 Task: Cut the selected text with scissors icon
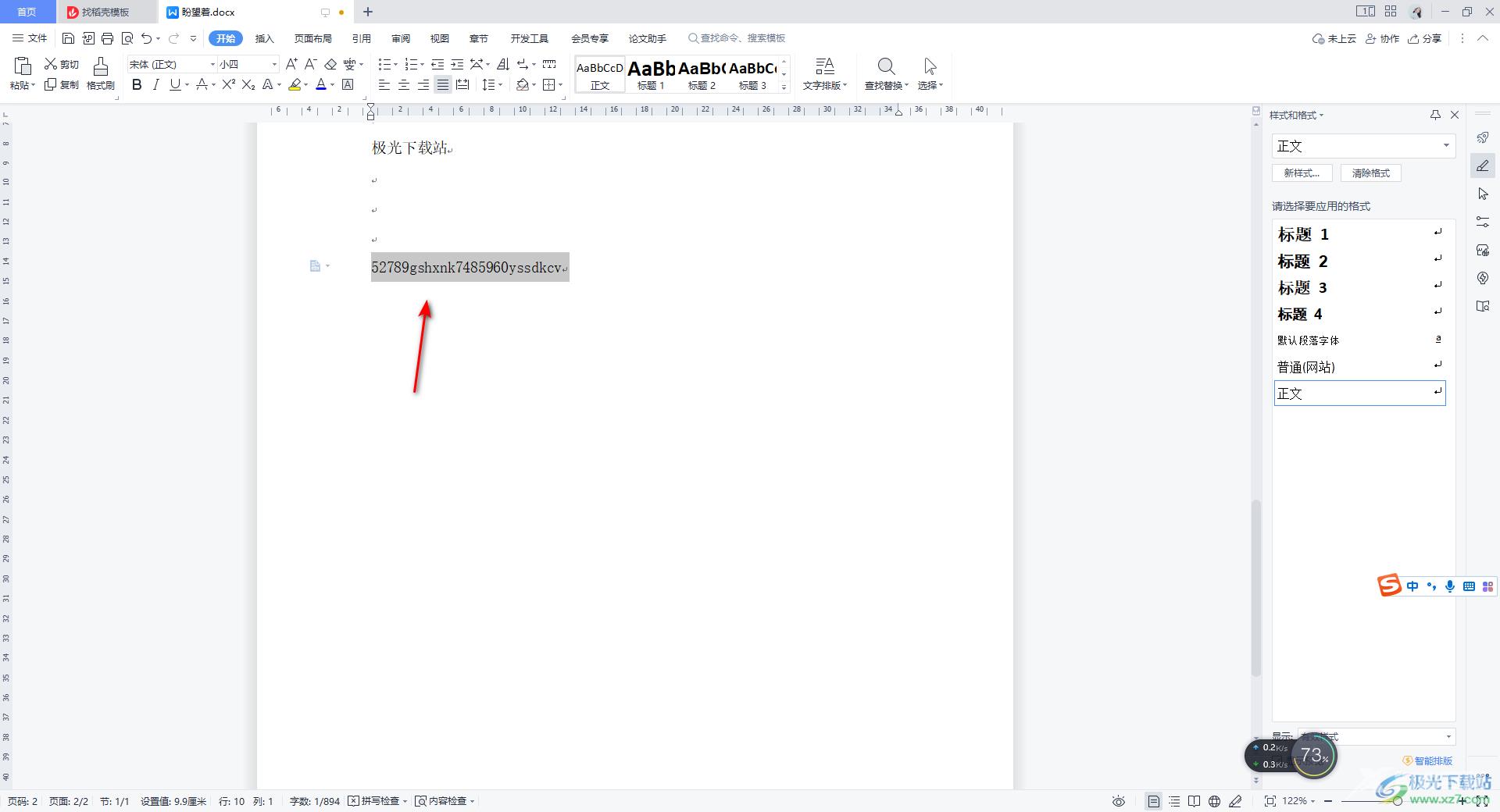(x=62, y=64)
